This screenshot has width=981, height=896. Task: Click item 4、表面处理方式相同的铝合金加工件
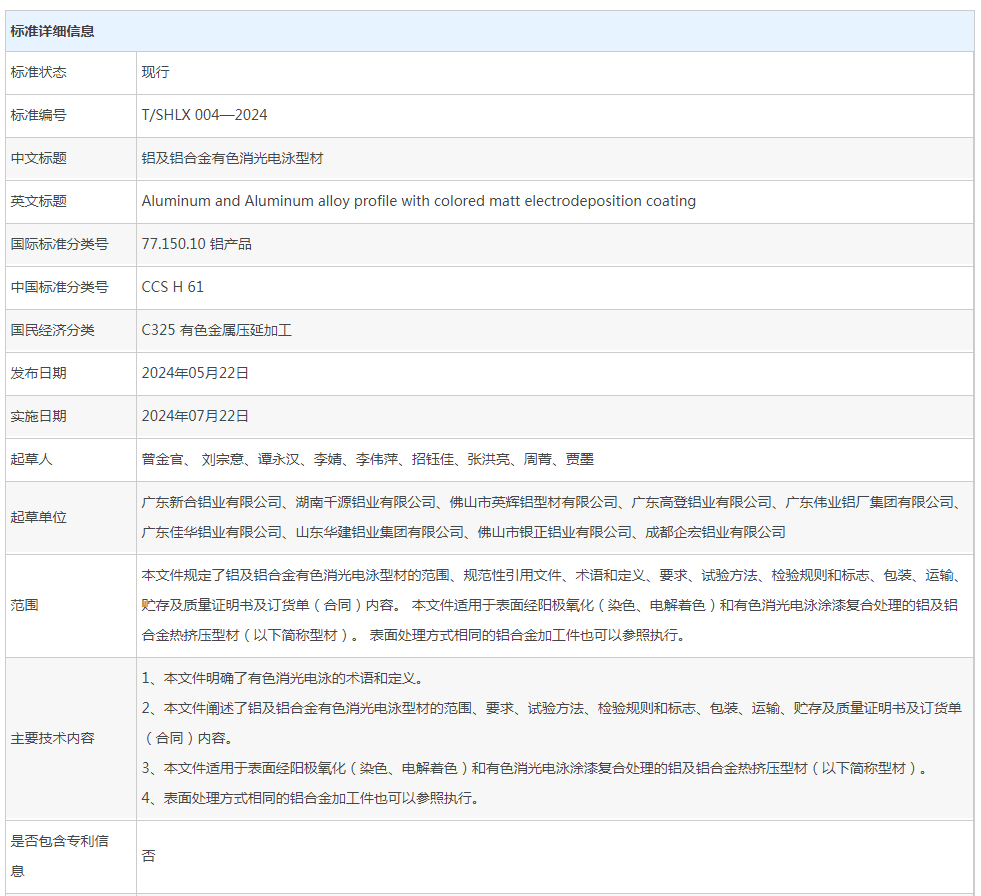coord(312,798)
